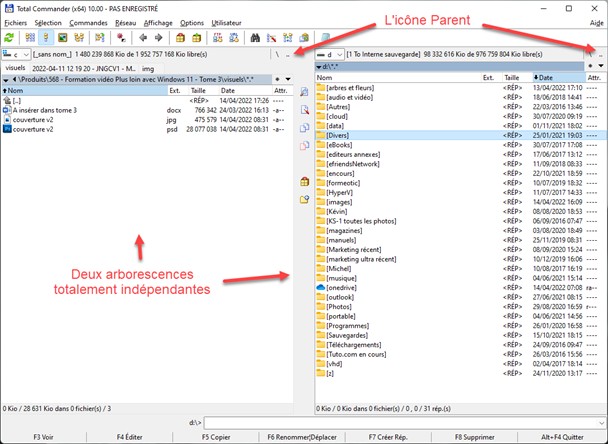Open the left panel drive c dropdown

tap(16, 53)
